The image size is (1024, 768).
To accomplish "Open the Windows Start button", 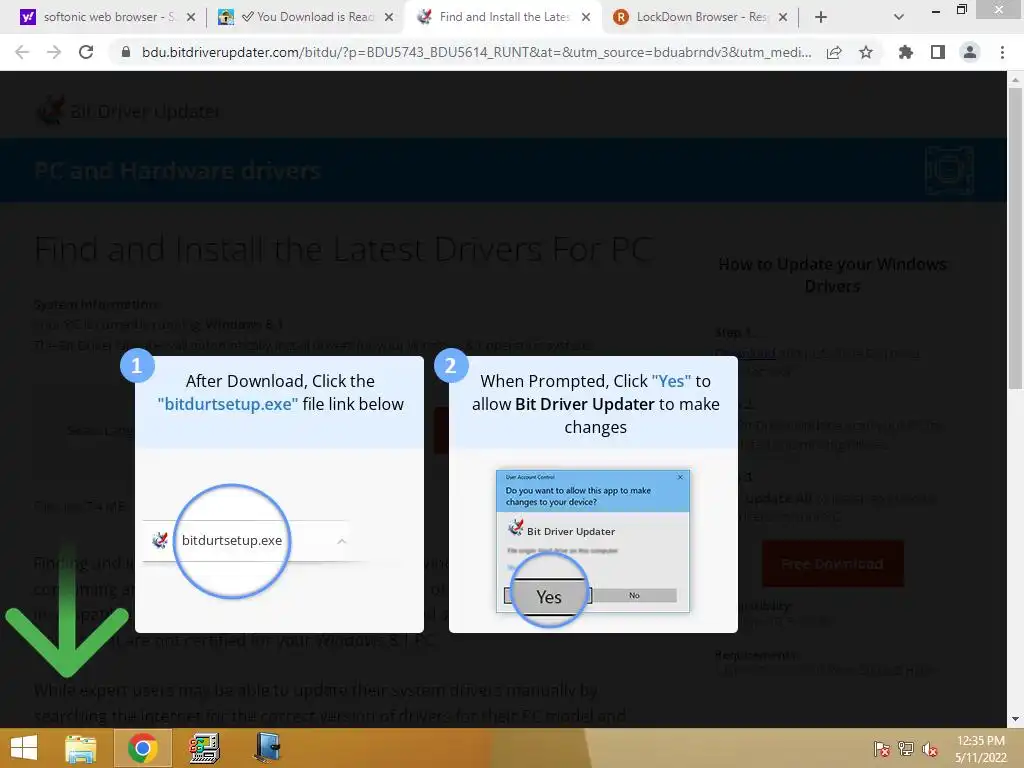I will [24, 748].
